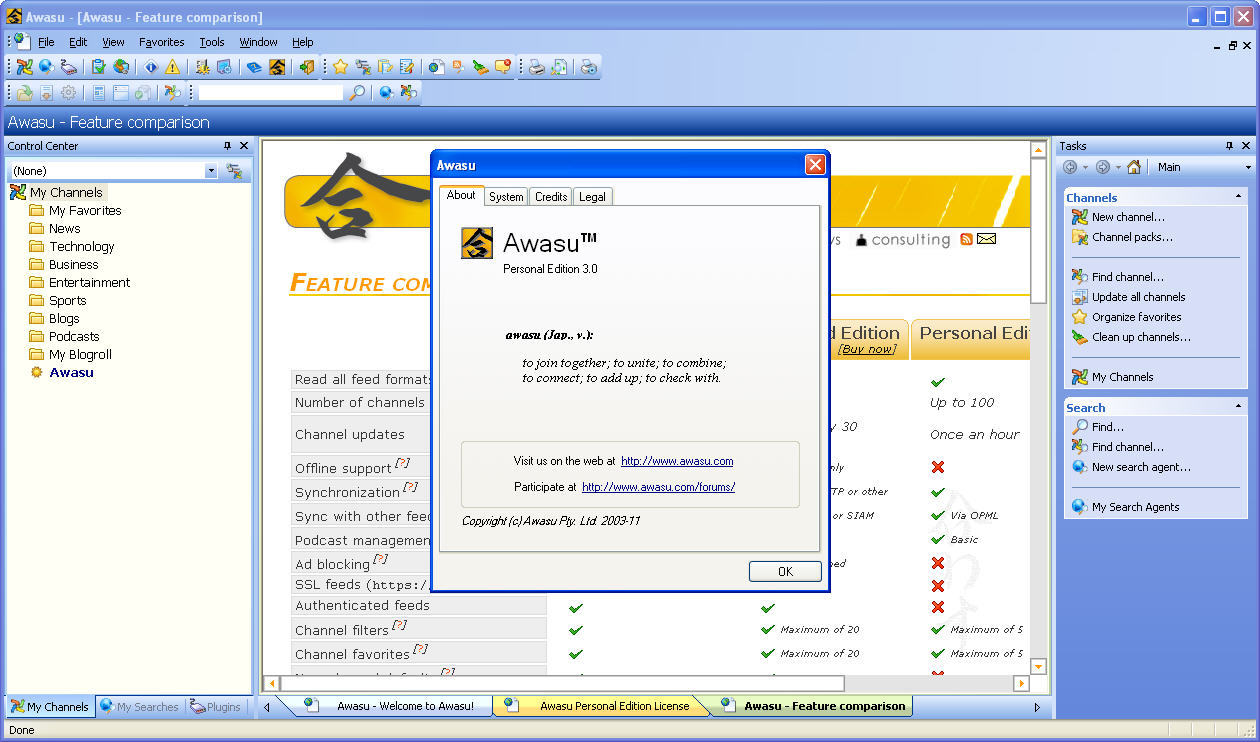Click the orange RSS feed toolbar icon
The width and height of the screenshot is (1260, 742).
pos(459,67)
